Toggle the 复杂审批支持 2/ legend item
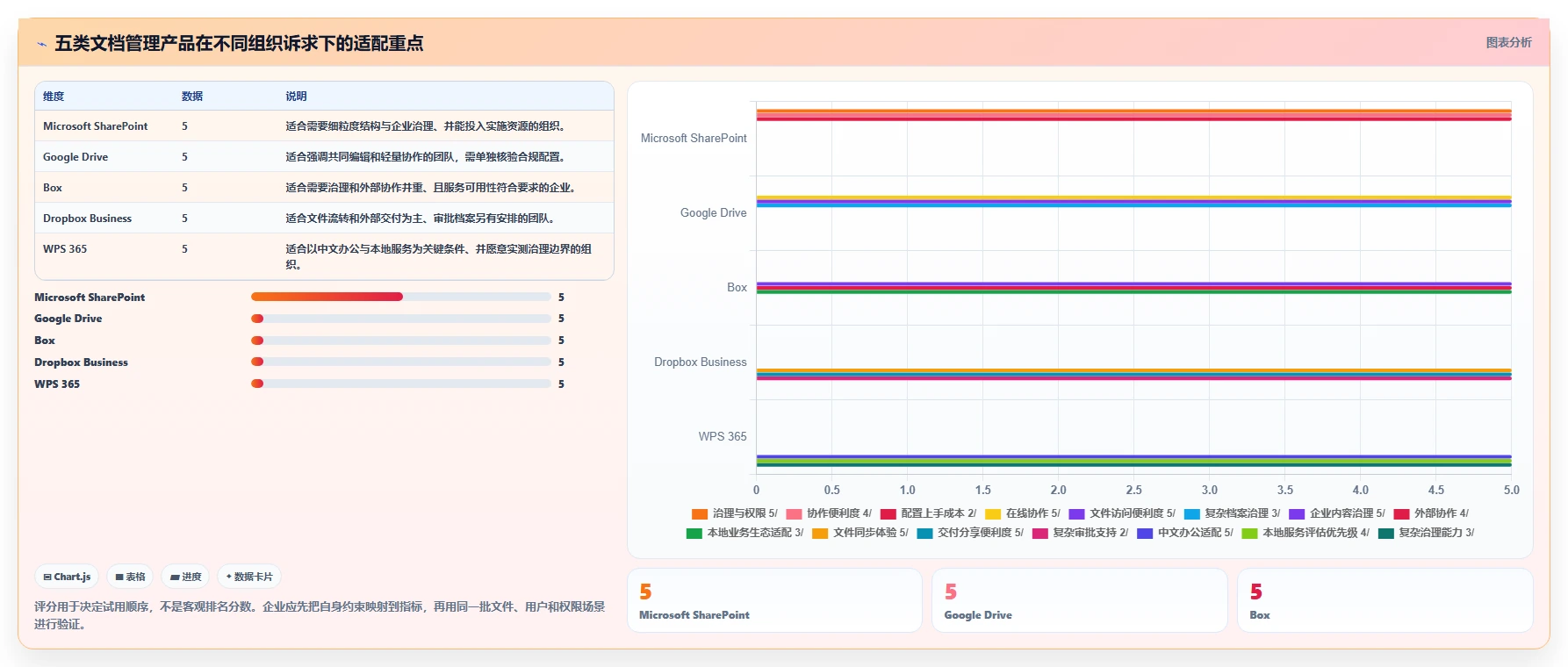The image size is (1568, 667). [1080, 533]
